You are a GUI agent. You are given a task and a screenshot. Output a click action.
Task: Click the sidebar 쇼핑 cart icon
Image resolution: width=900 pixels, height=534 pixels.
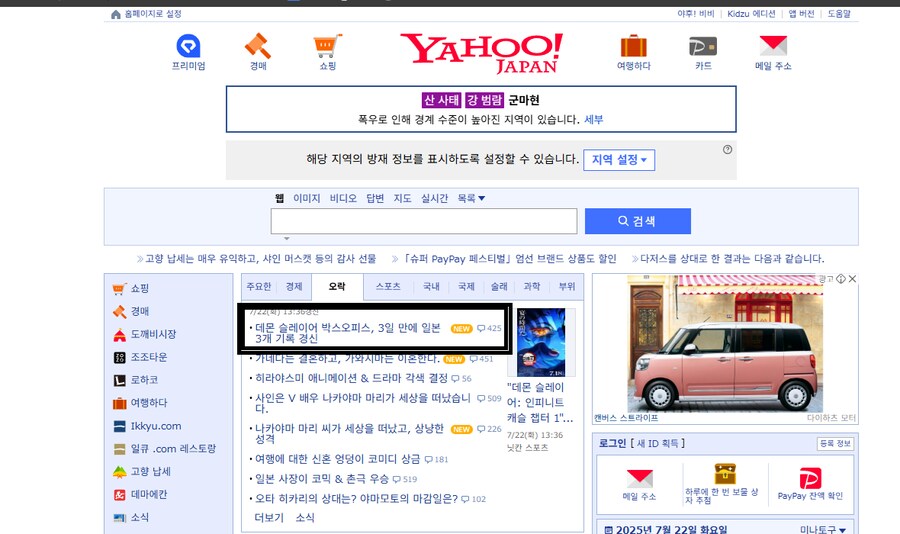click(x=119, y=288)
